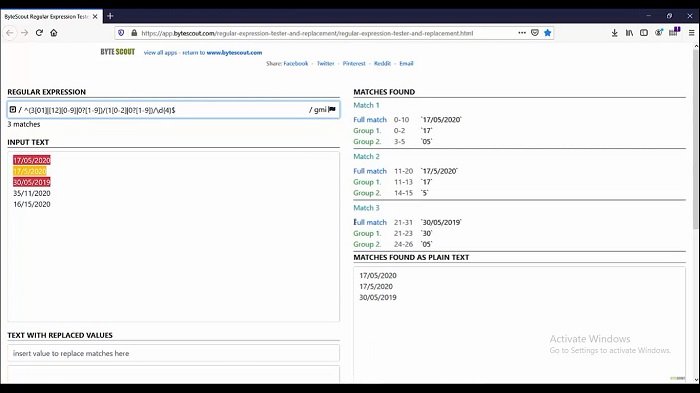Open a new browser tab

click(x=110, y=16)
